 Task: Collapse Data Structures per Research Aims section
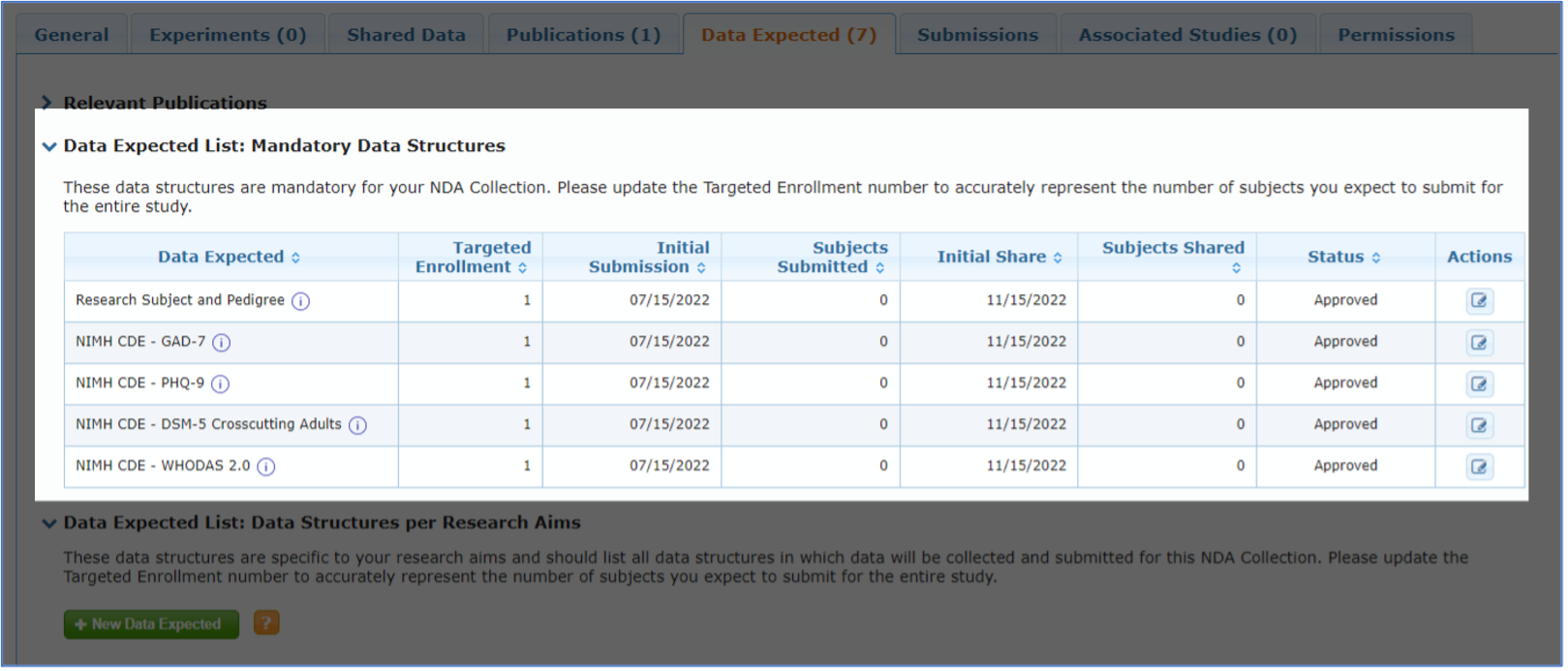click(x=49, y=523)
